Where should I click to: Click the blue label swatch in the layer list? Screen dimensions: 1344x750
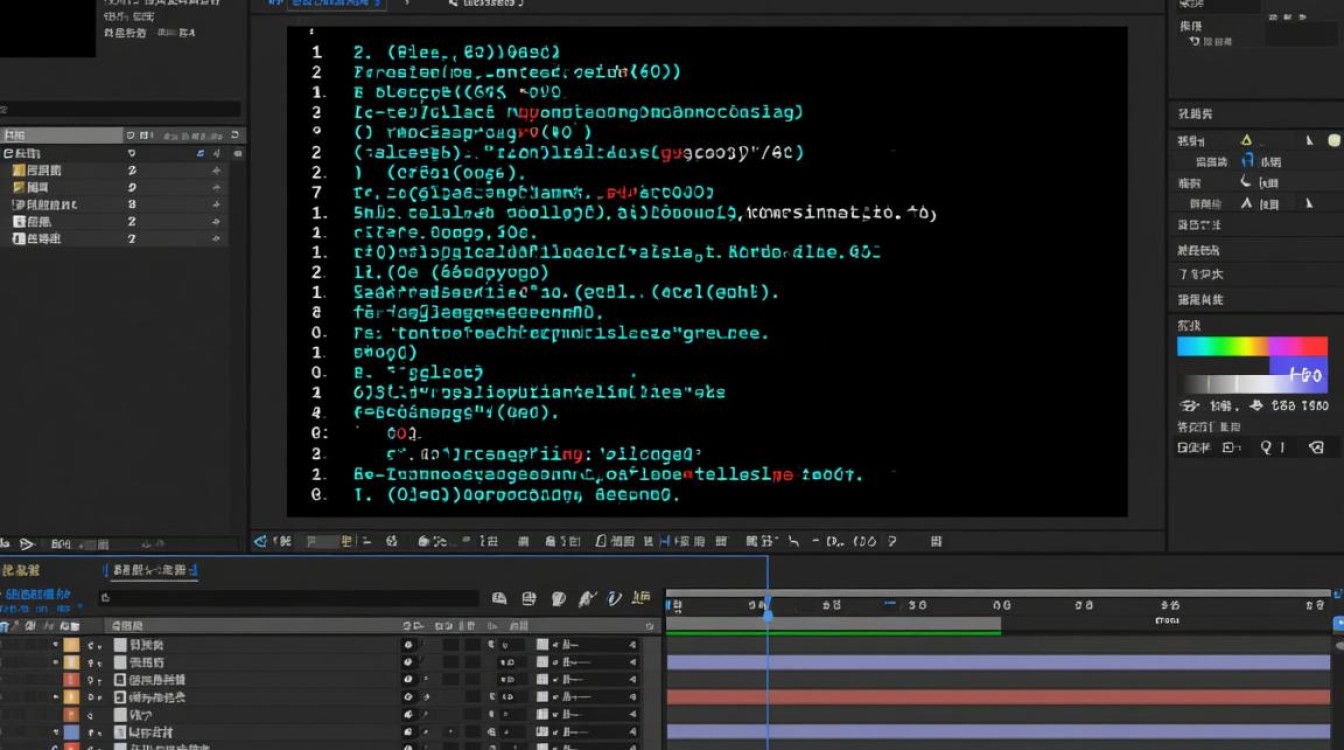tap(72, 732)
